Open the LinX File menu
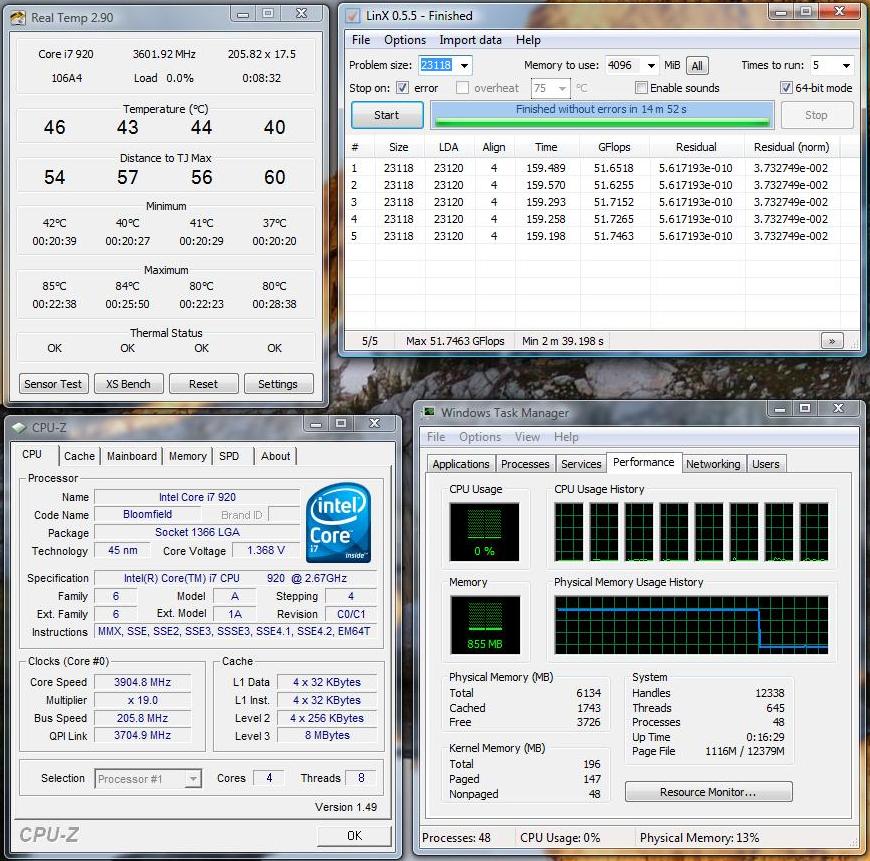 coord(361,40)
